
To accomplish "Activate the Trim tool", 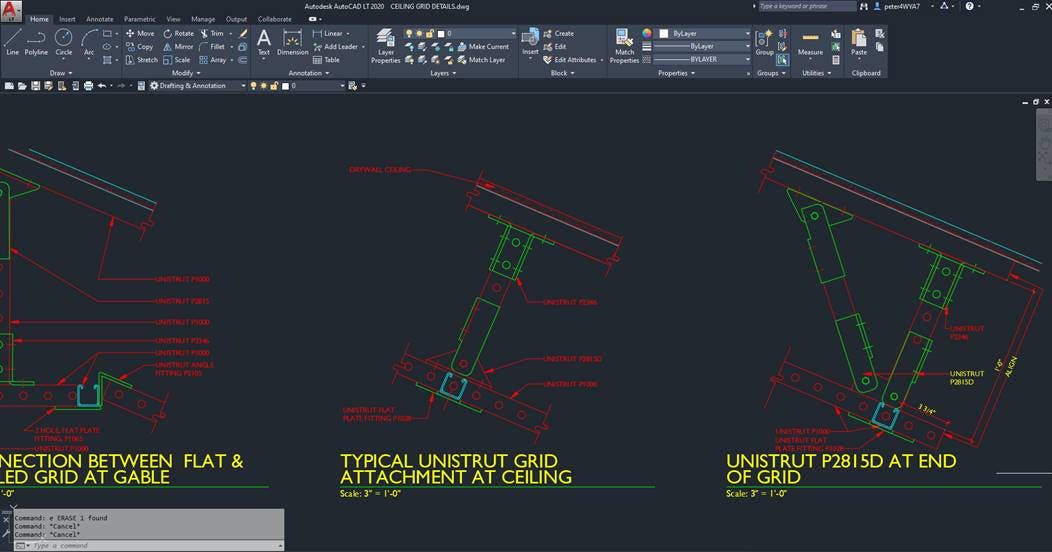I will coord(212,33).
